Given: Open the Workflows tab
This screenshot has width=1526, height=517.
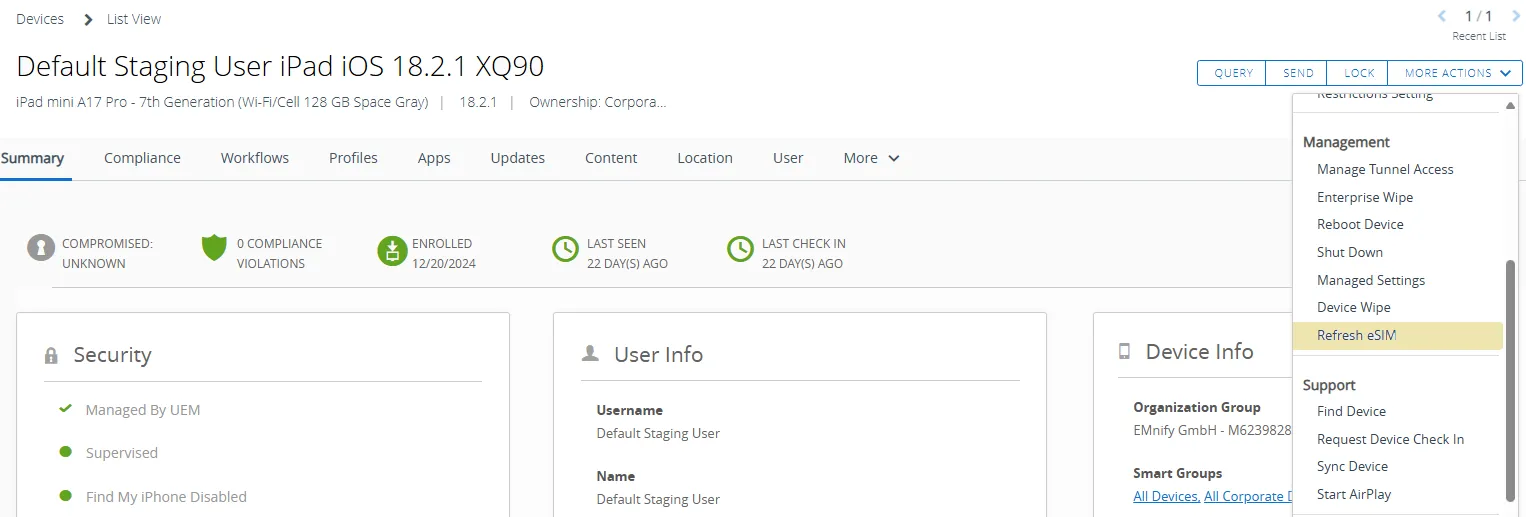Looking at the screenshot, I should pyautogui.click(x=255, y=158).
